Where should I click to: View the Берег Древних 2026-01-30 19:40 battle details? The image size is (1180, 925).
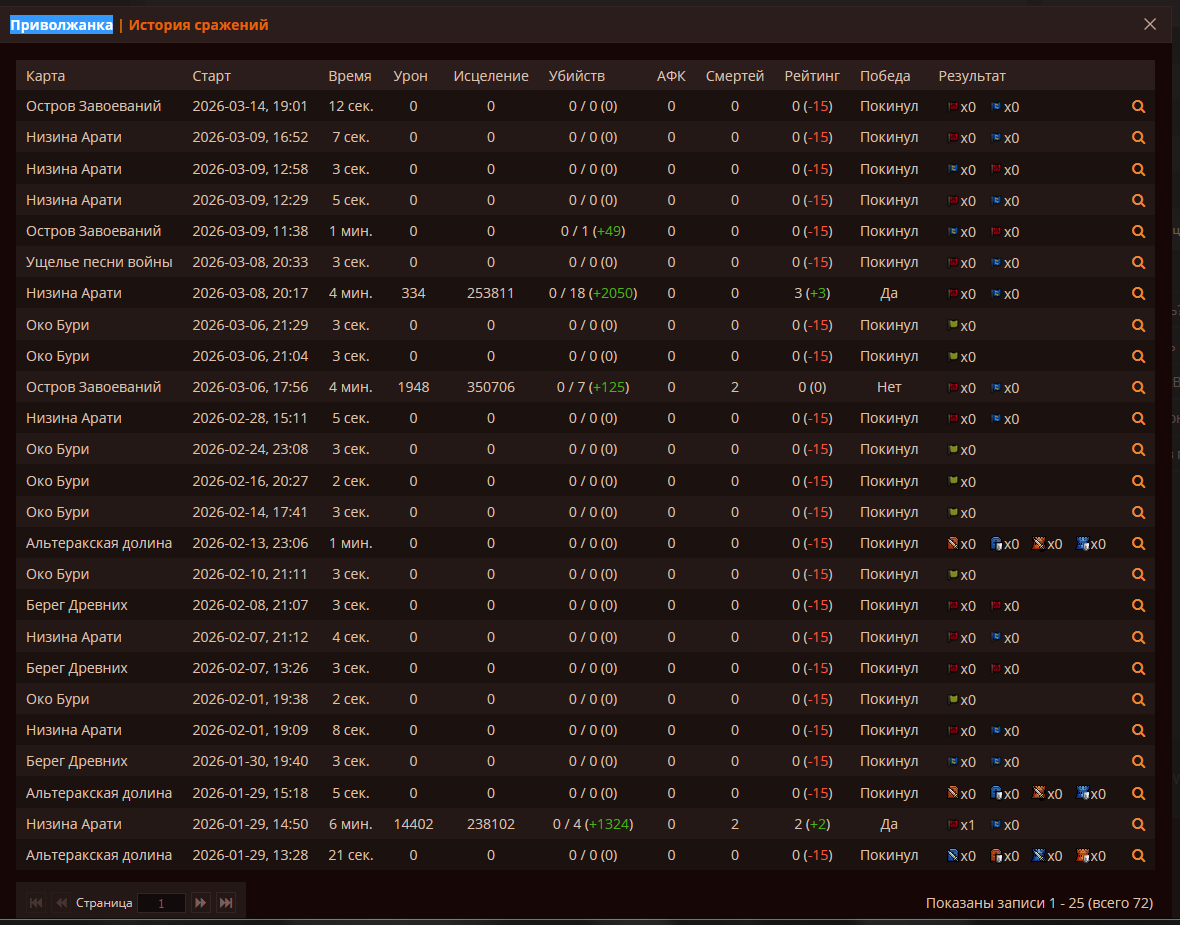click(1138, 762)
